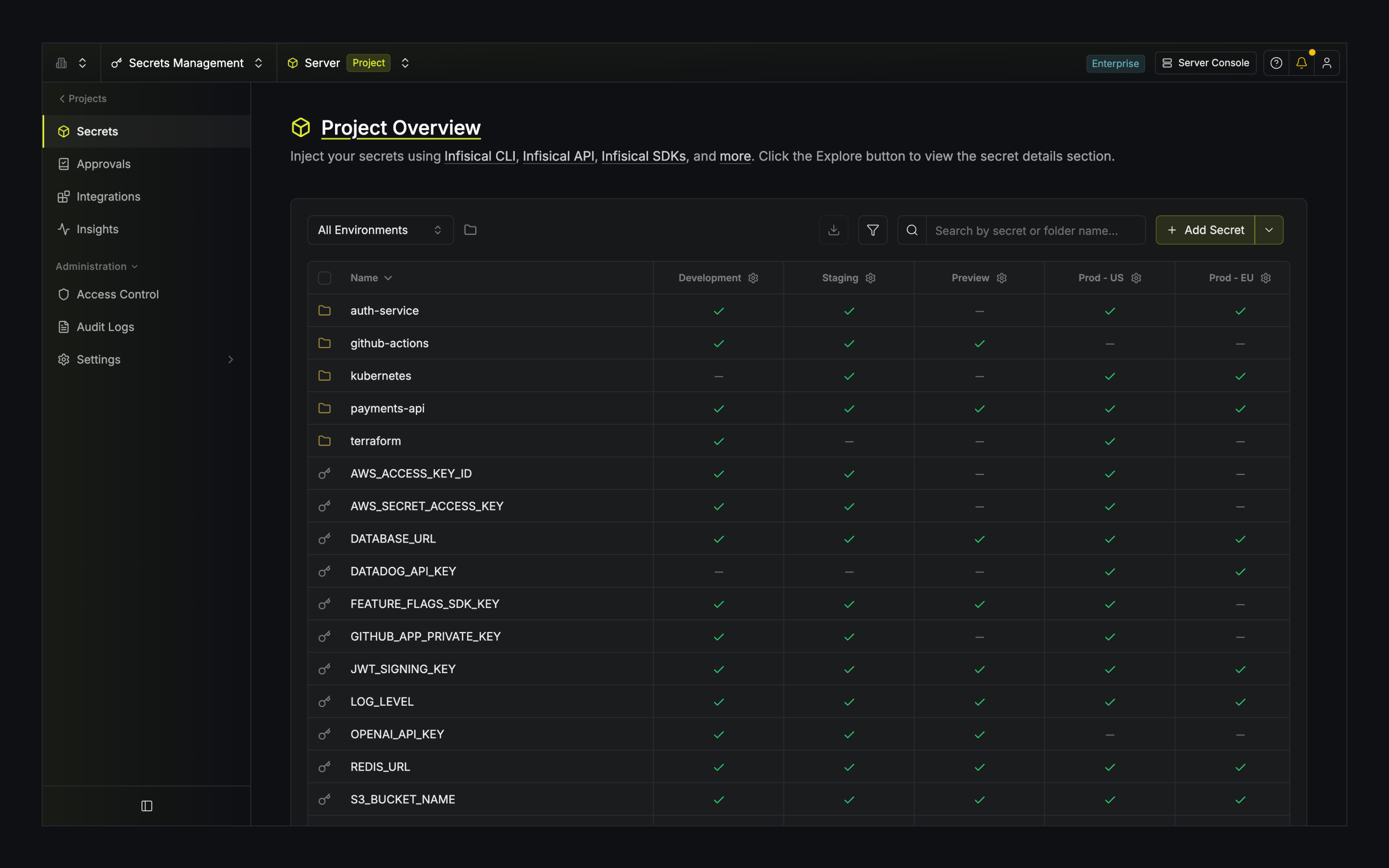Click the search magnifier icon

click(912, 230)
